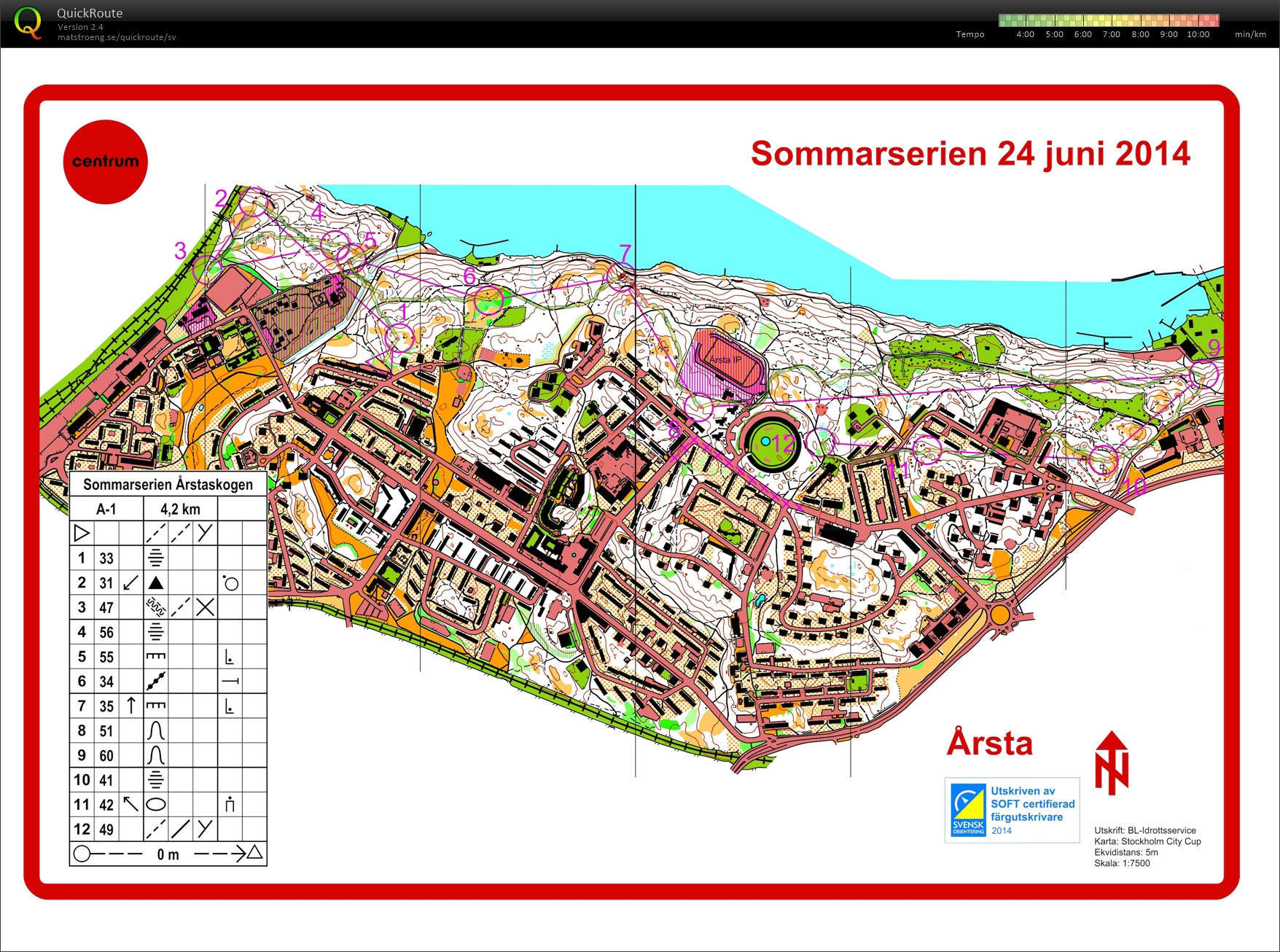Click the northwest arrow symbol in row 11
The height and width of the screenshot is (952, 1280).
click(131, 804)
